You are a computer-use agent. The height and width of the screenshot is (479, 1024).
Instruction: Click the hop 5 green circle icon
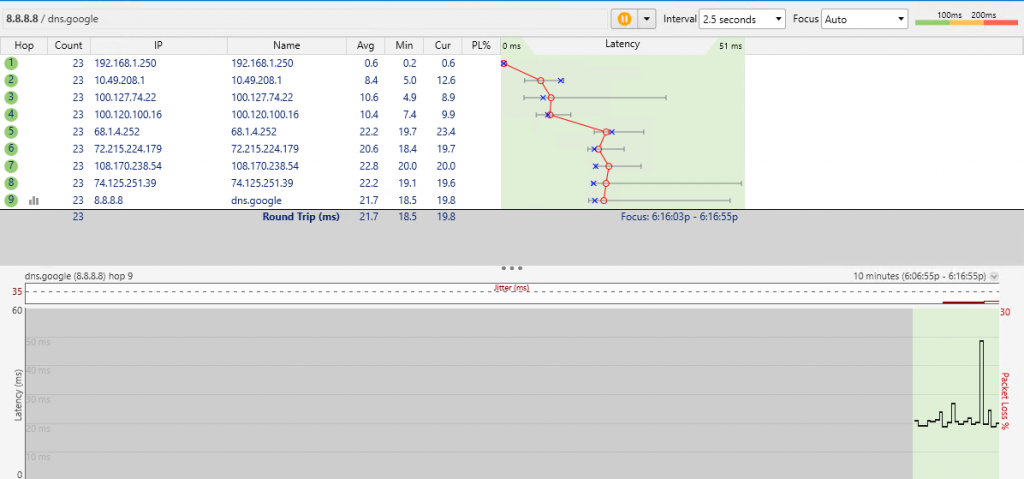tap(12, 131)
